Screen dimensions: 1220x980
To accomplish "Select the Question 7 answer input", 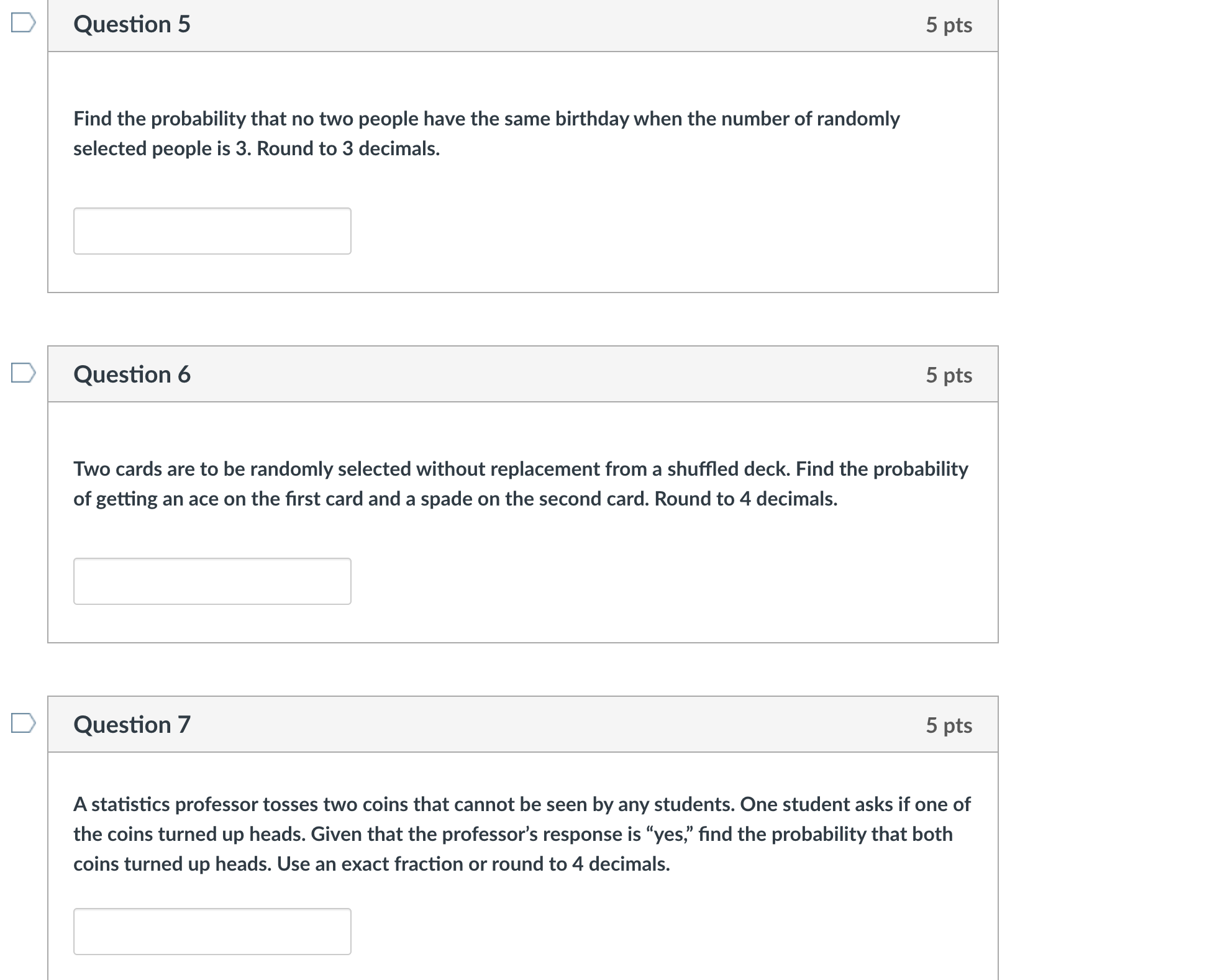I will click(x=212, y=932).
